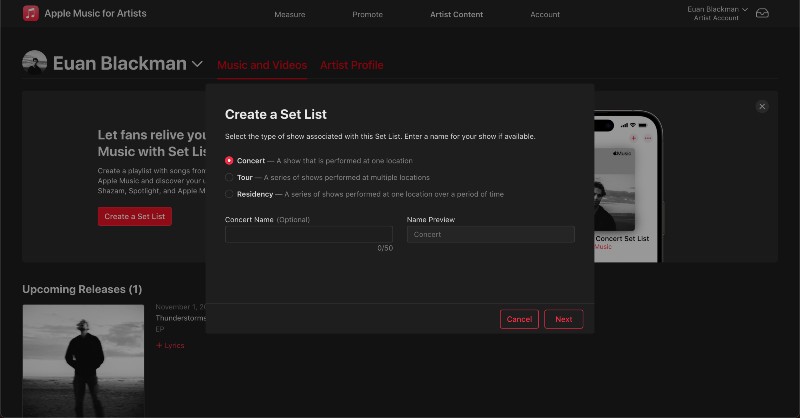Open the Promote menu
The image size is (800, 418).
367,14
